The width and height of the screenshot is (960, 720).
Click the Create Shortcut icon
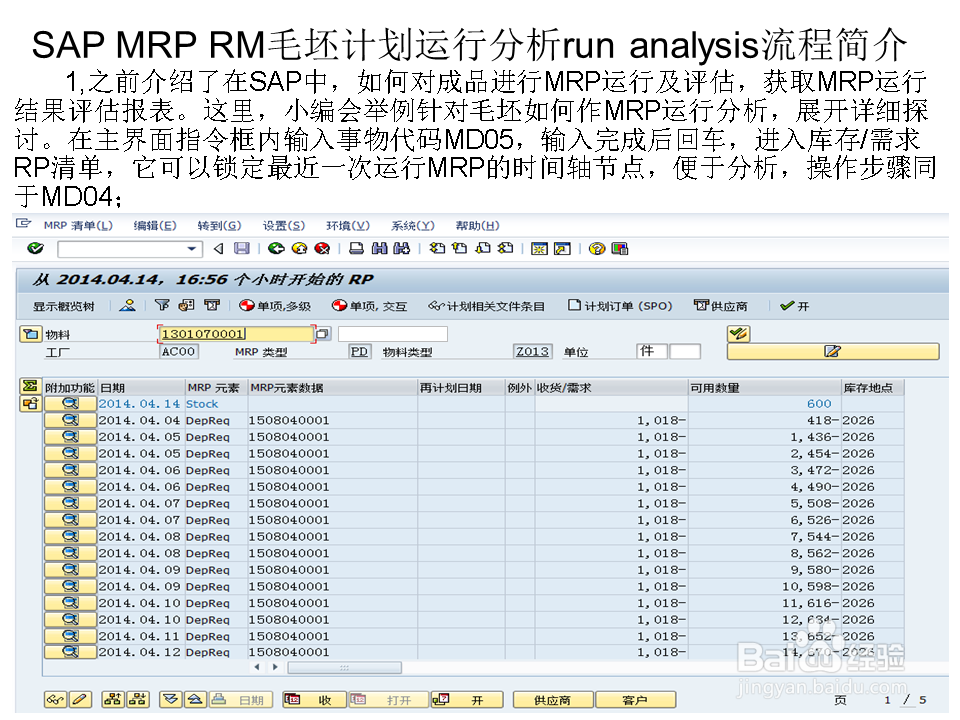tap(562, 248)
